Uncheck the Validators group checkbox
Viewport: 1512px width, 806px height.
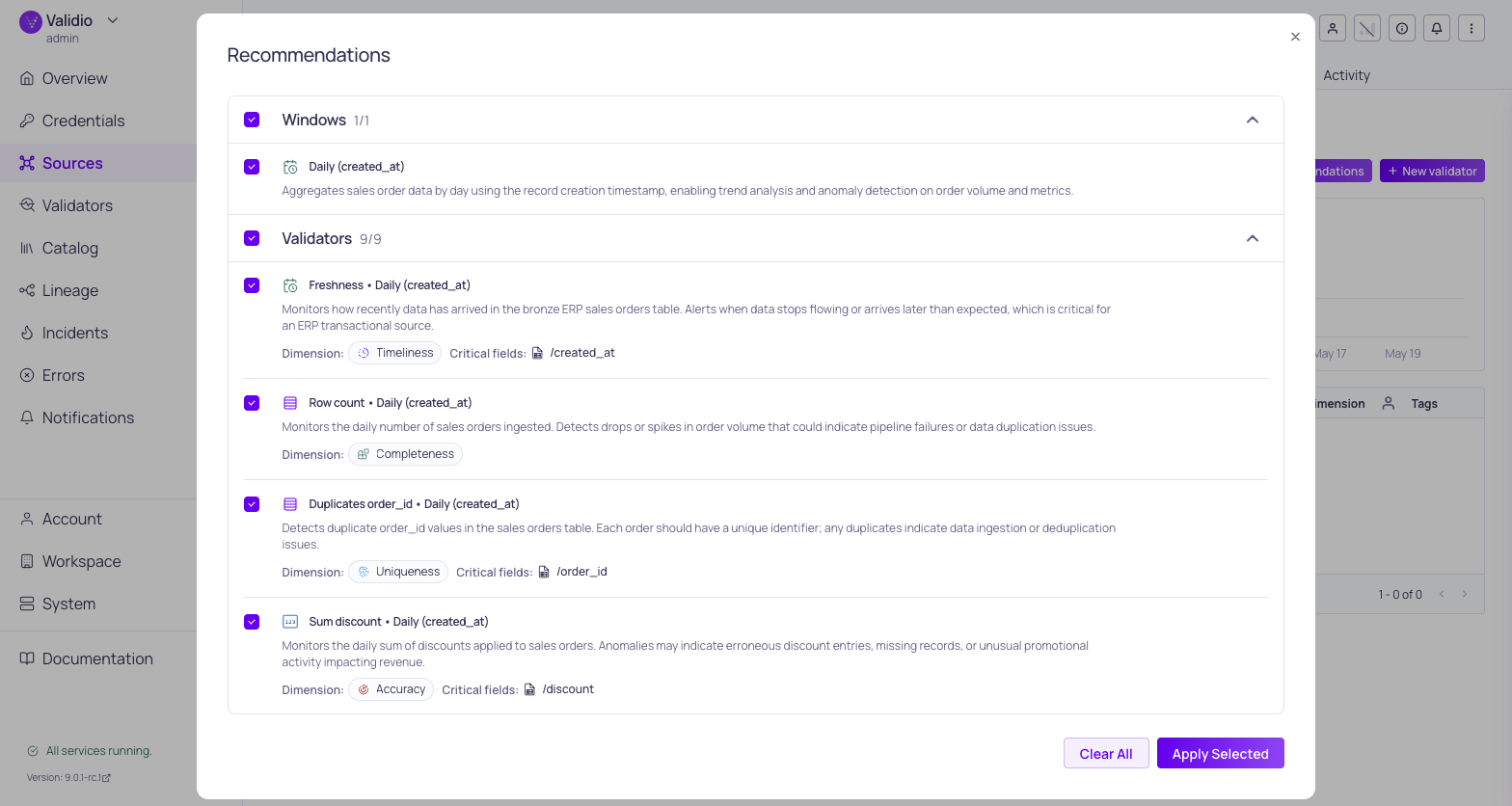tap(252, 238)
